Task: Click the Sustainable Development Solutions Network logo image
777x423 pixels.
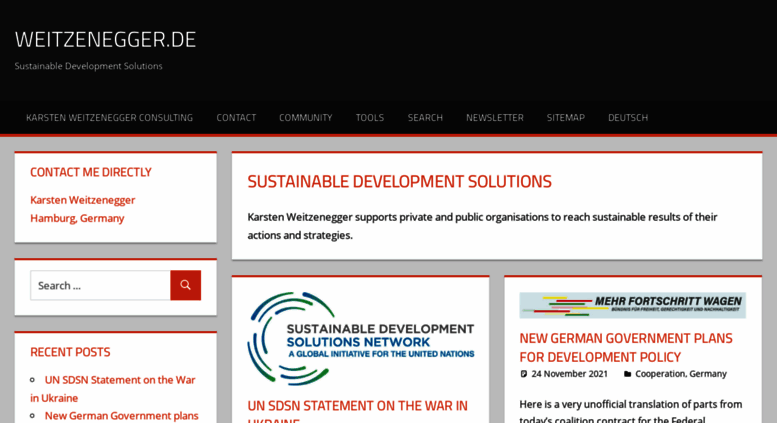Action: [x=361, y=339]
